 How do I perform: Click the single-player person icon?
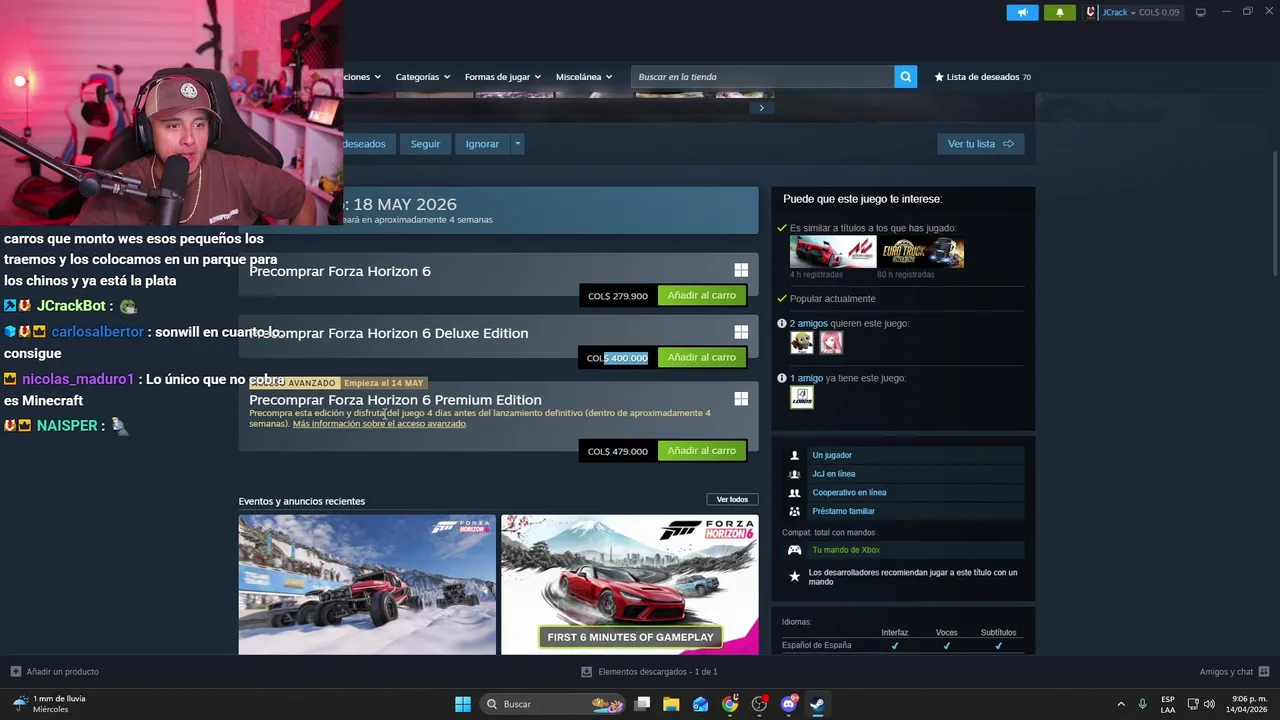pyautogui.click(x=794, y=455)
